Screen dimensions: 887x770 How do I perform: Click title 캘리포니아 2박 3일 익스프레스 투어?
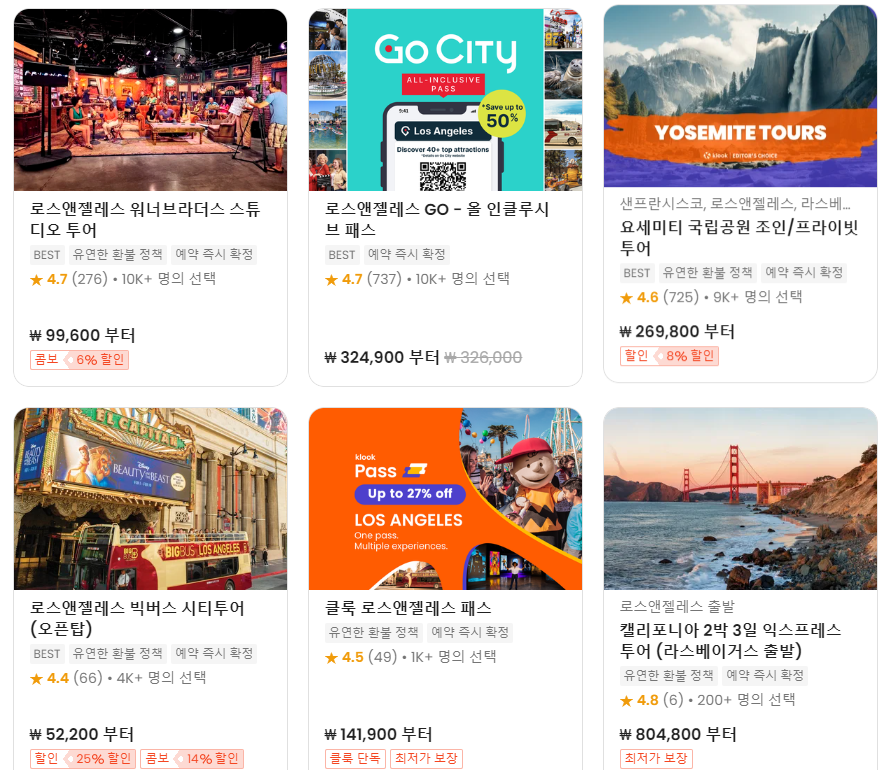[x=730, y=640]
